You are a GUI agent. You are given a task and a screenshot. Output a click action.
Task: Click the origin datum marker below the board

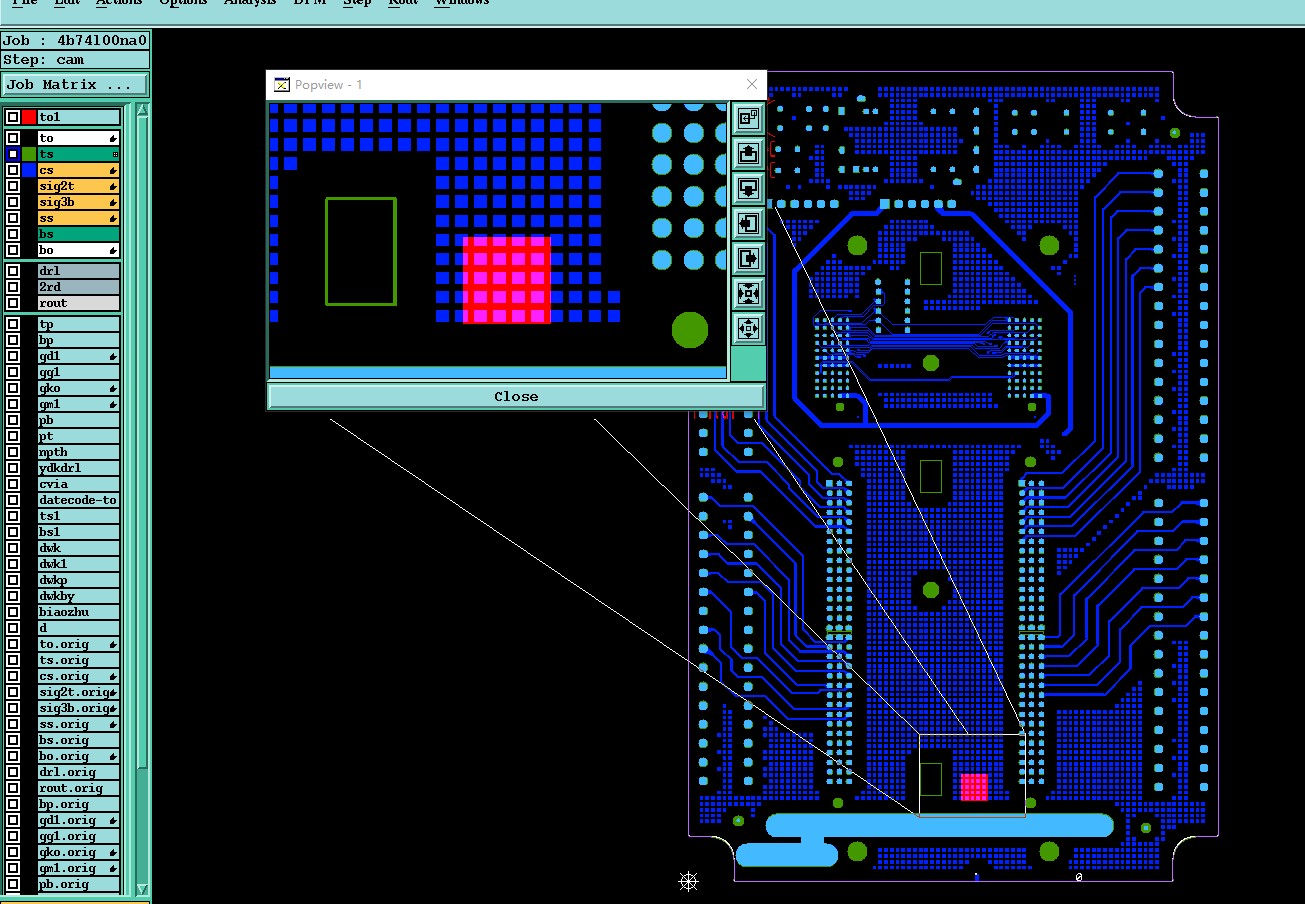pos(688,881)
